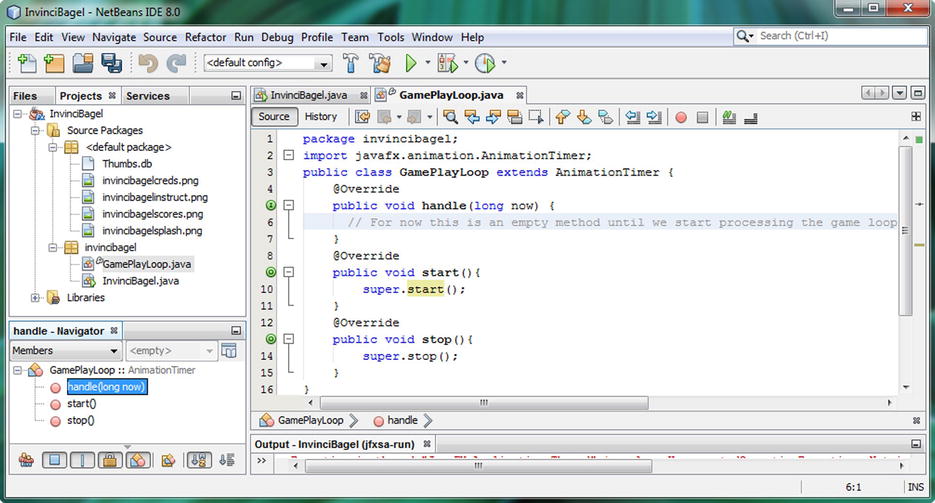
Task: Click the Navigator Javadoc window icon
Action: (x=229, y=350)
